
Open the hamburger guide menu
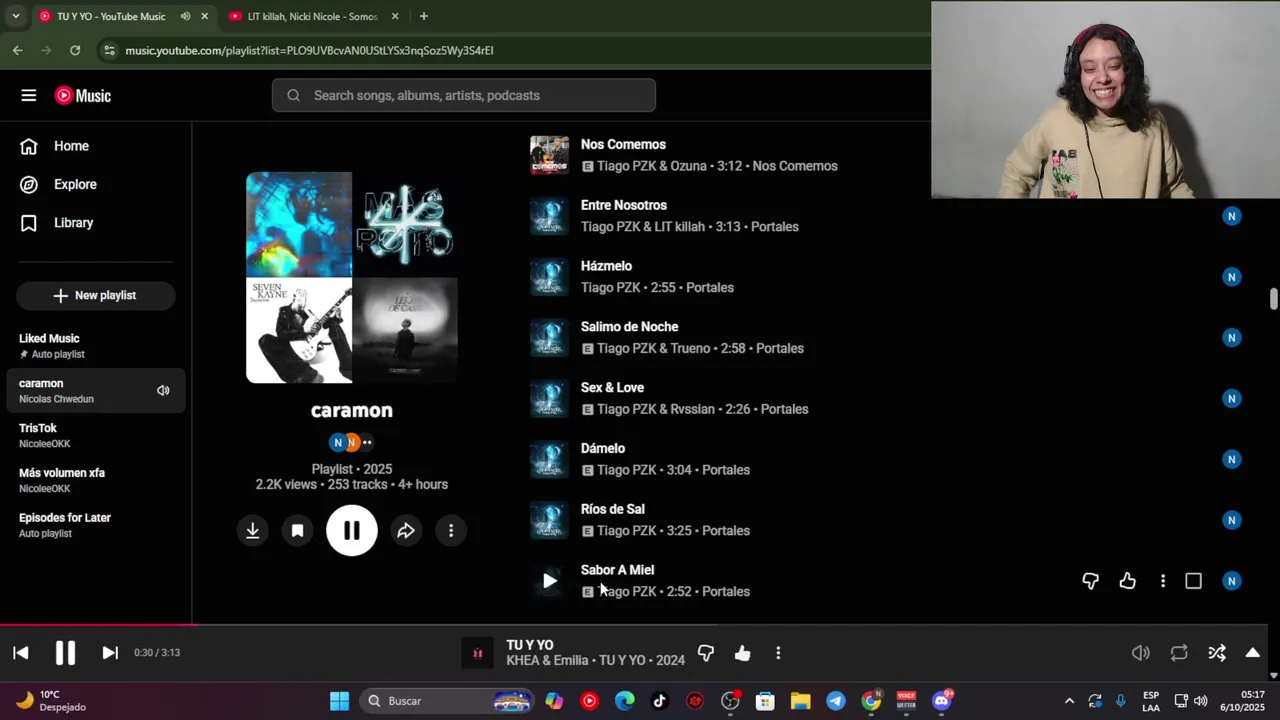pyautogui.click(x=28, y=95)
